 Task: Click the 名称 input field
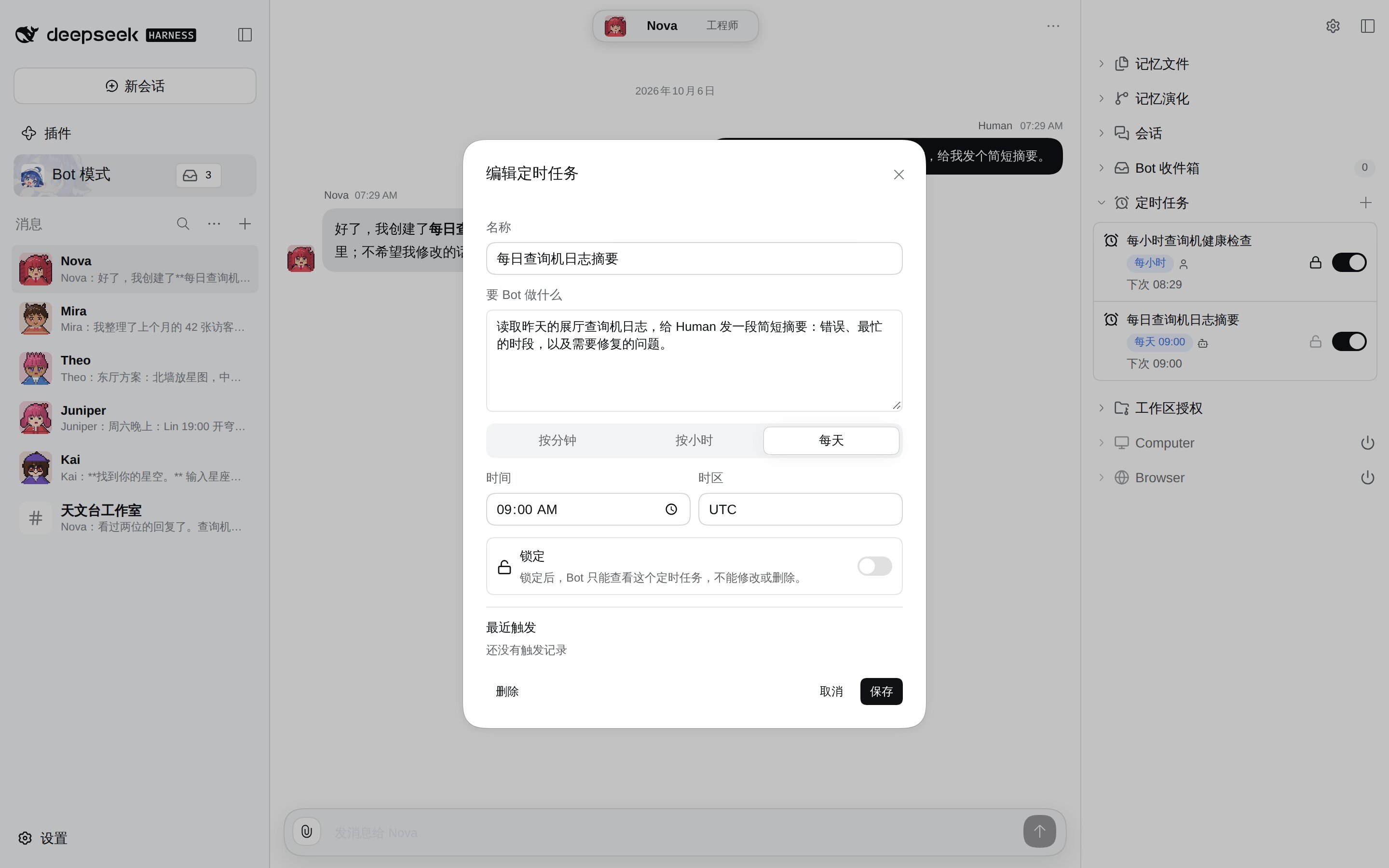694,259
